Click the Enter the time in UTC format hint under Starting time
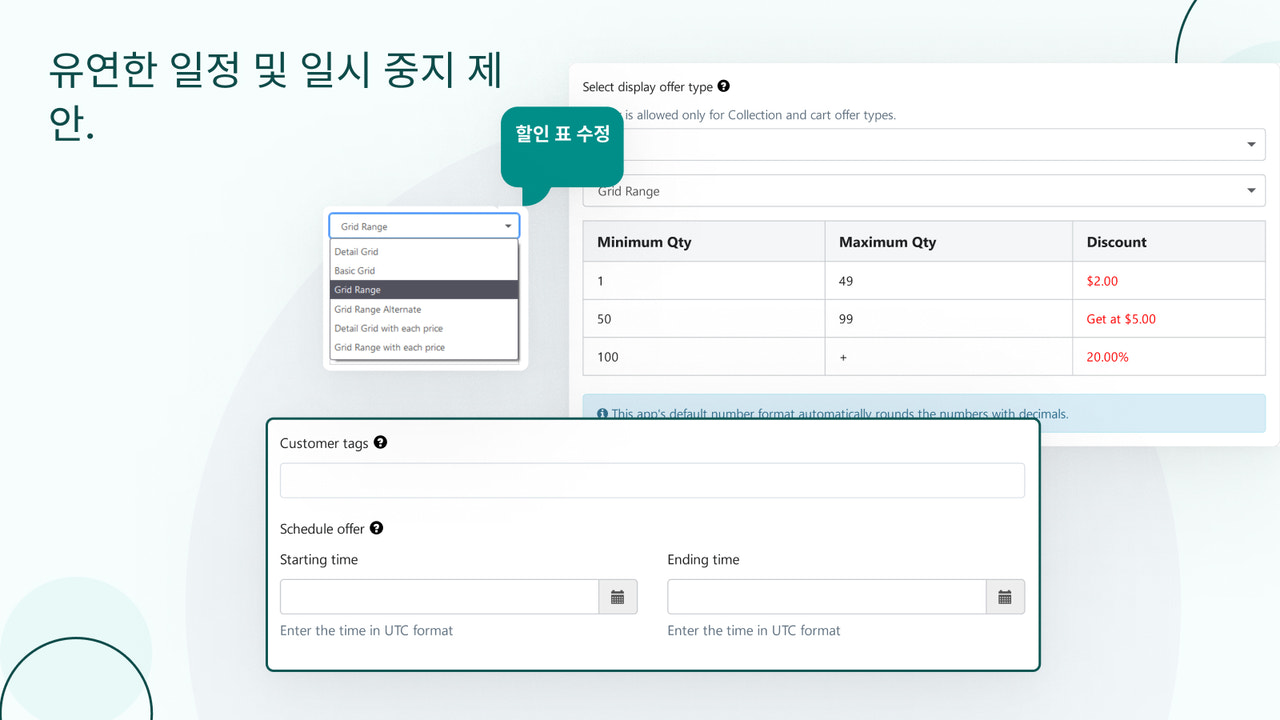 point(366,630)
